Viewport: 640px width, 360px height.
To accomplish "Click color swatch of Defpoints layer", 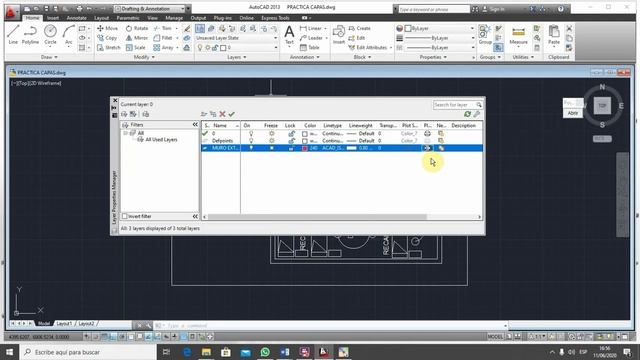I will pyautogui.click(x=304, y=141).
